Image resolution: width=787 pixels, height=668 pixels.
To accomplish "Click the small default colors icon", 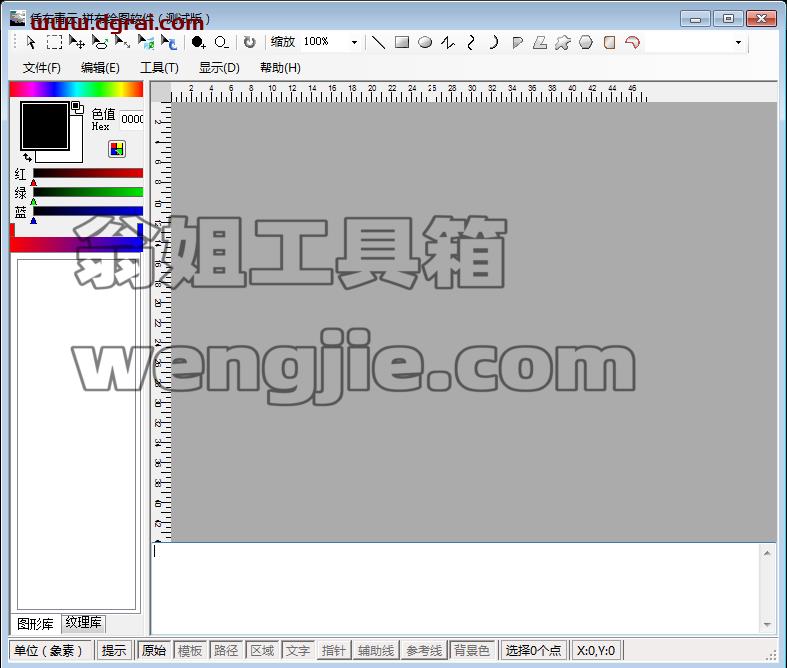I will click(x=77, y=106).
